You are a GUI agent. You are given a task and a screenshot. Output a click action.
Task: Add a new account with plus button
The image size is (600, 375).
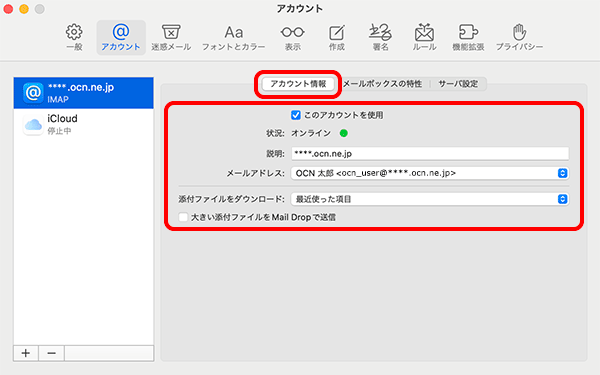pos(26,353)
